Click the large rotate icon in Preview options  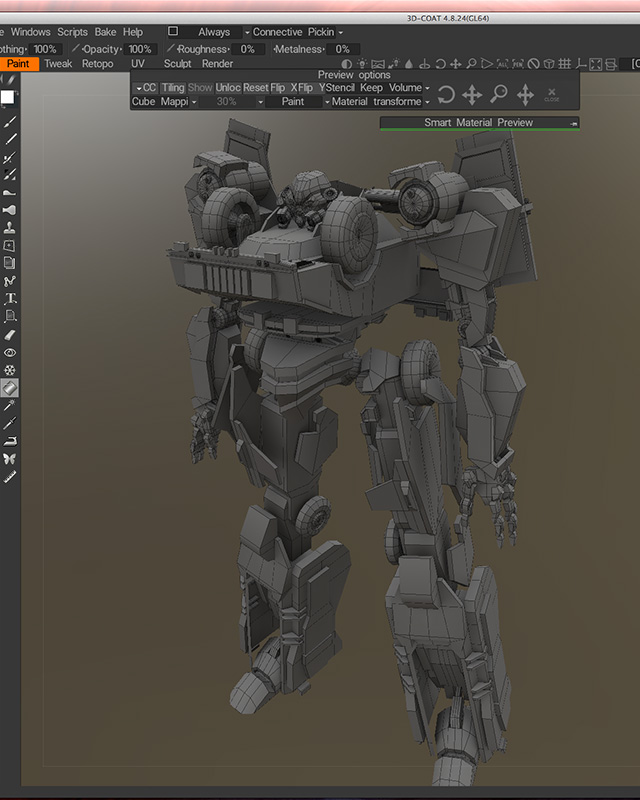[x=446, y=95]
